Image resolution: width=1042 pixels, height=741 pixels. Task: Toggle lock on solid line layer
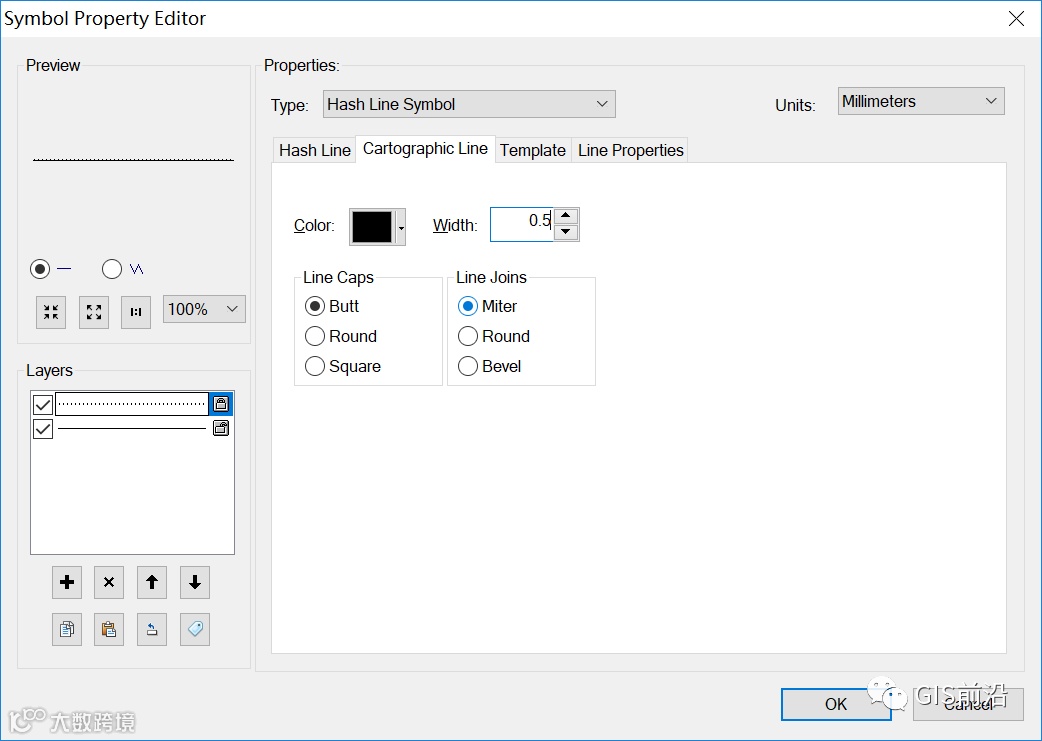click(221, 428)
